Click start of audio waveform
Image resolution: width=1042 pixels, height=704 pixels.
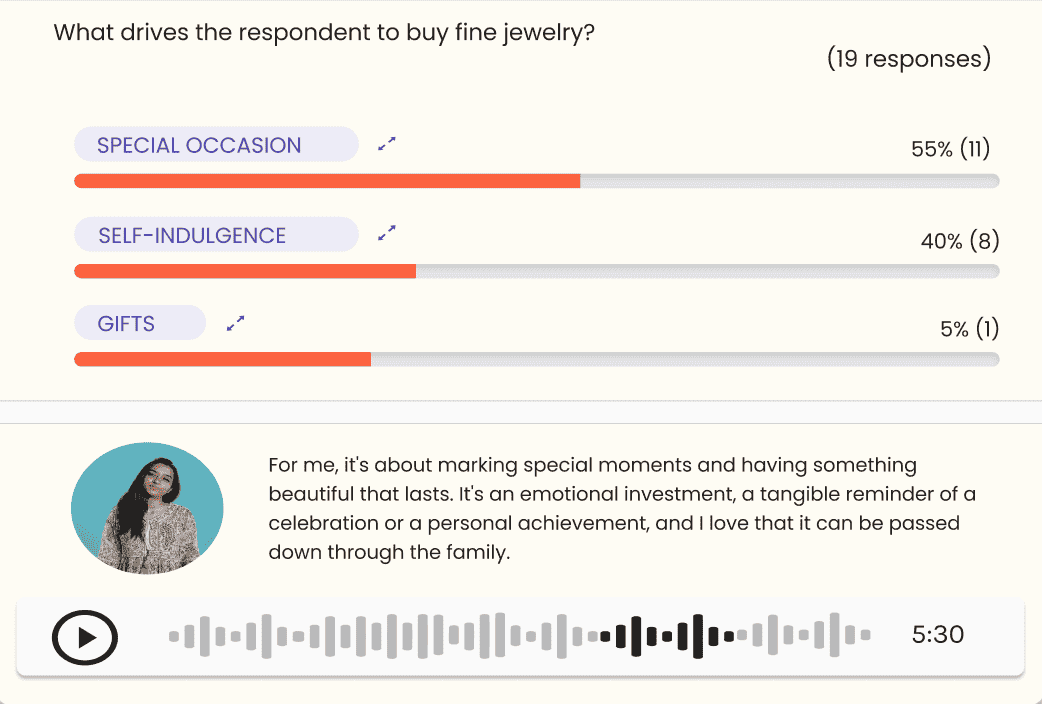pos(175,635)
